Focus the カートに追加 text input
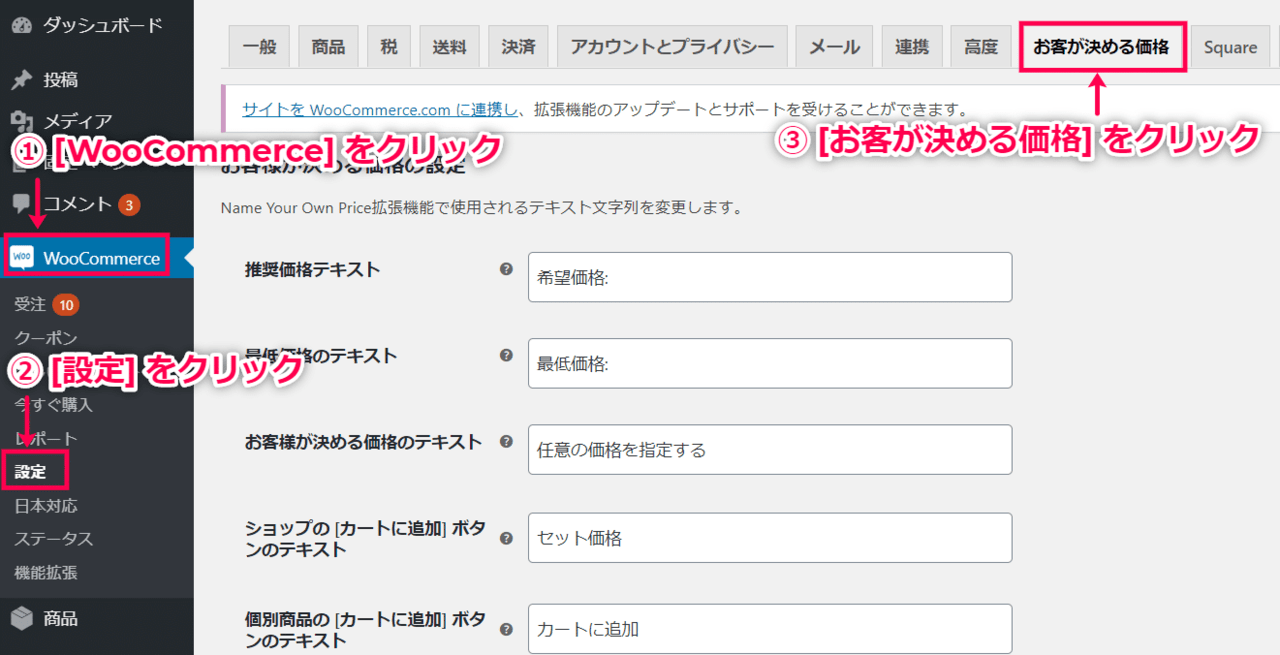 click(770, 629)
